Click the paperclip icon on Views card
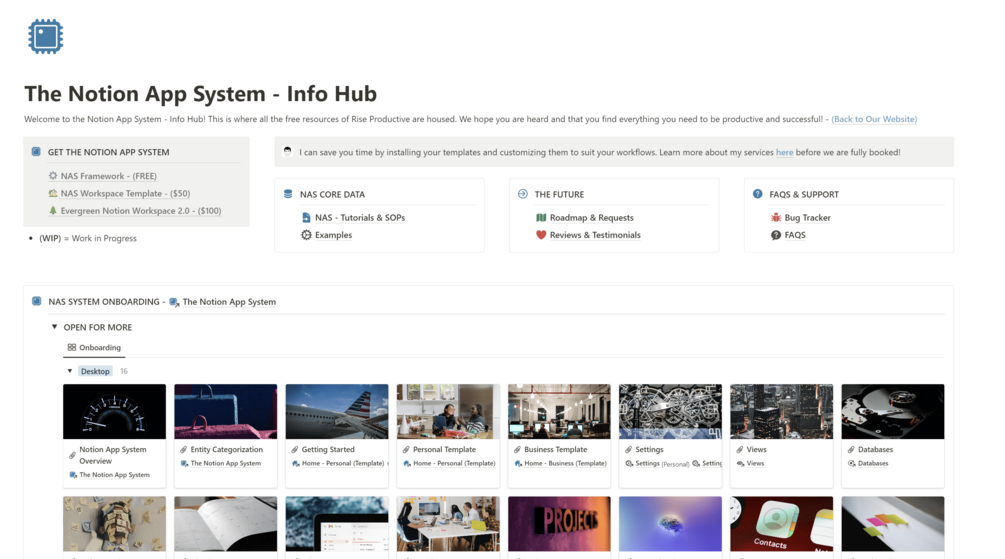 [x=740, y=449]
